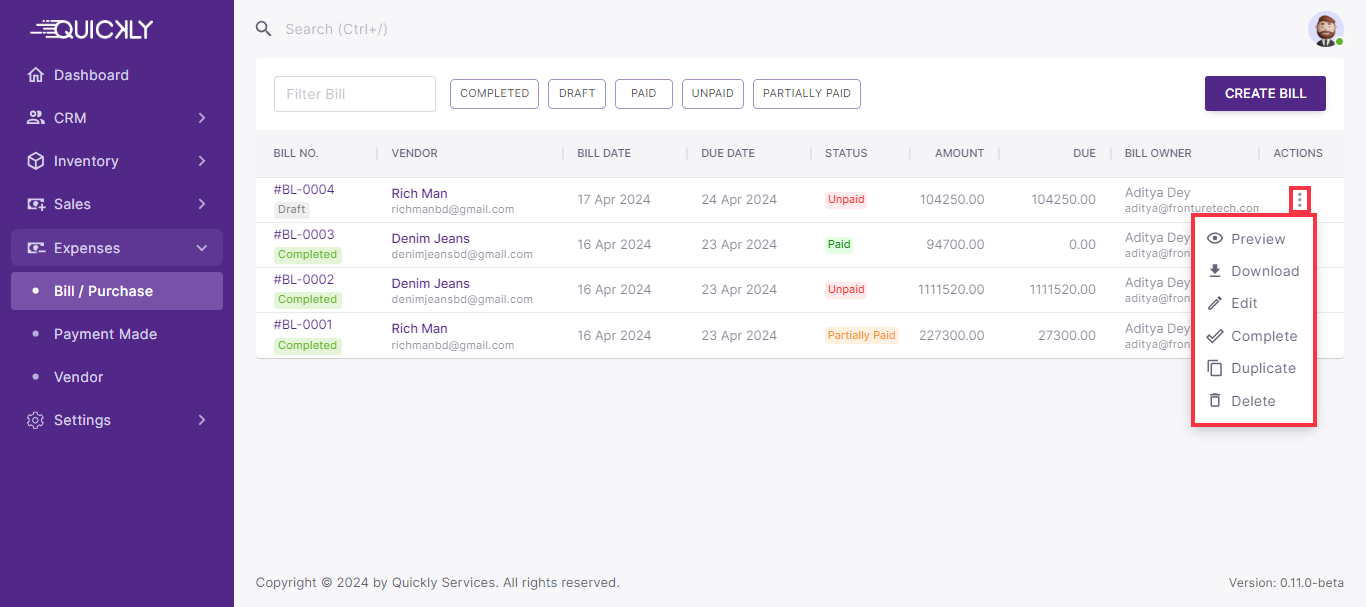Toggle the PARTIALLY PAID filter chip
Image resolution: width=1366 pixels, height=607 pixels.
(806, 94)
